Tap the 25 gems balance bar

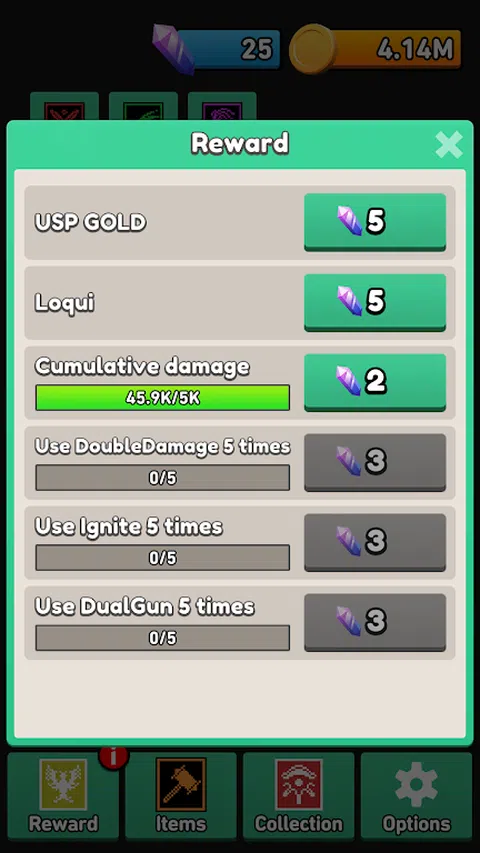231,49
